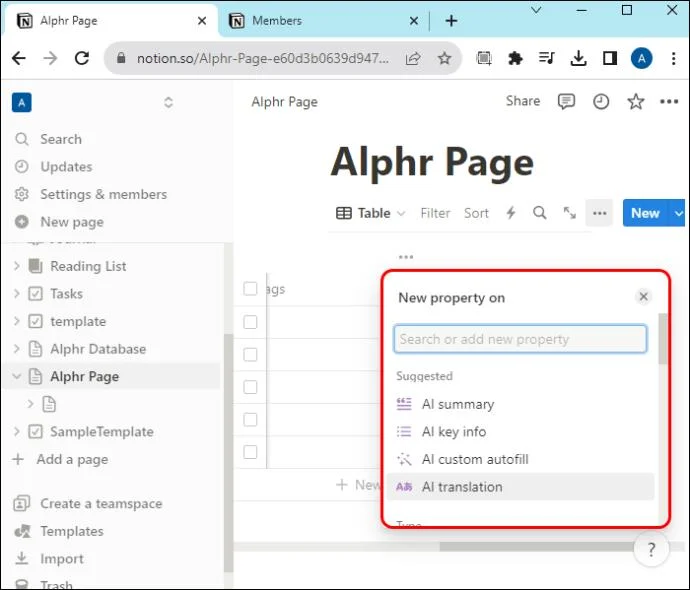Open table as full page arrows icon
This screenshot has width=690, height=590.
(x=569, y=213)
